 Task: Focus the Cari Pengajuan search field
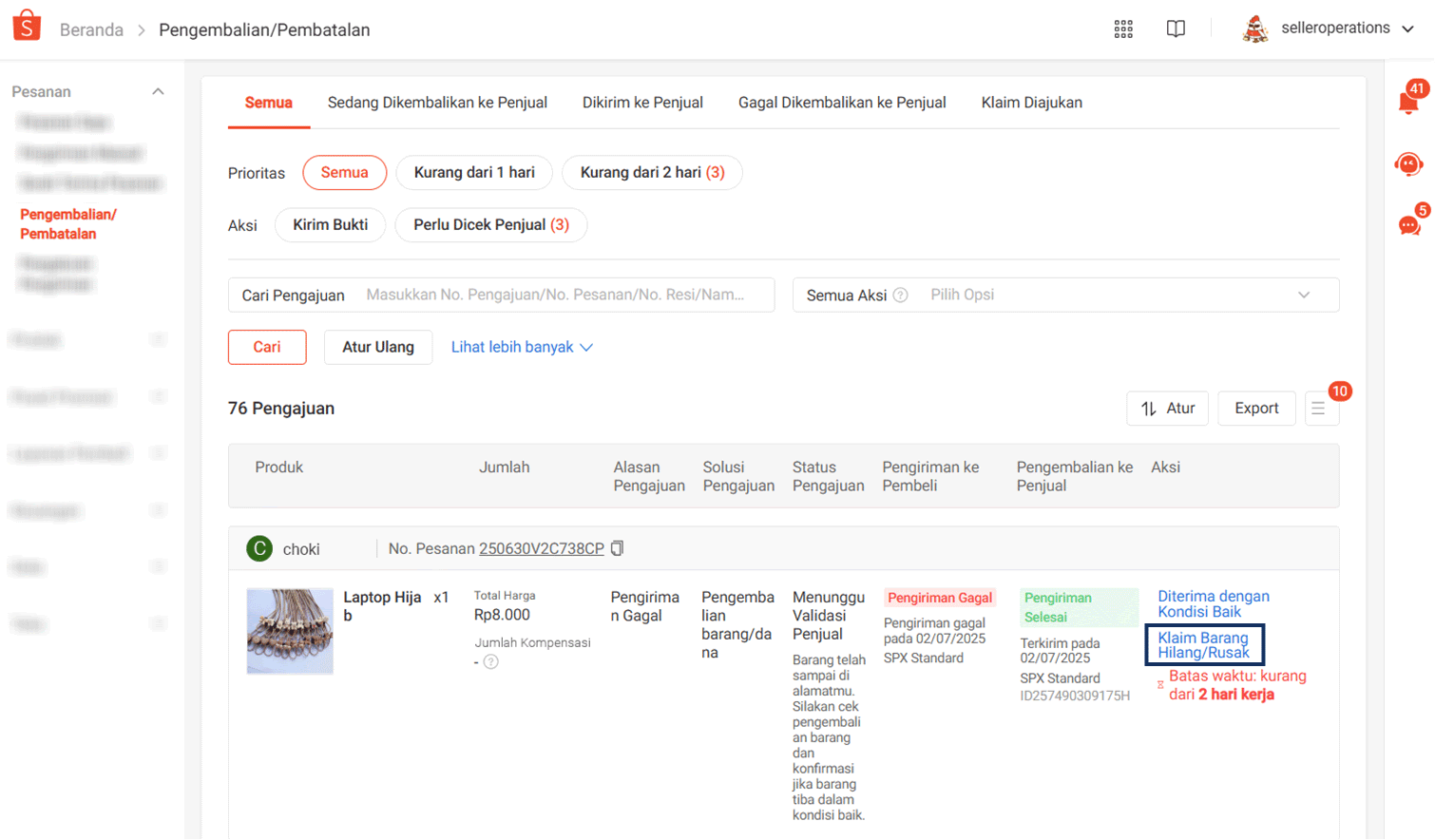click(x=501, y=295)
